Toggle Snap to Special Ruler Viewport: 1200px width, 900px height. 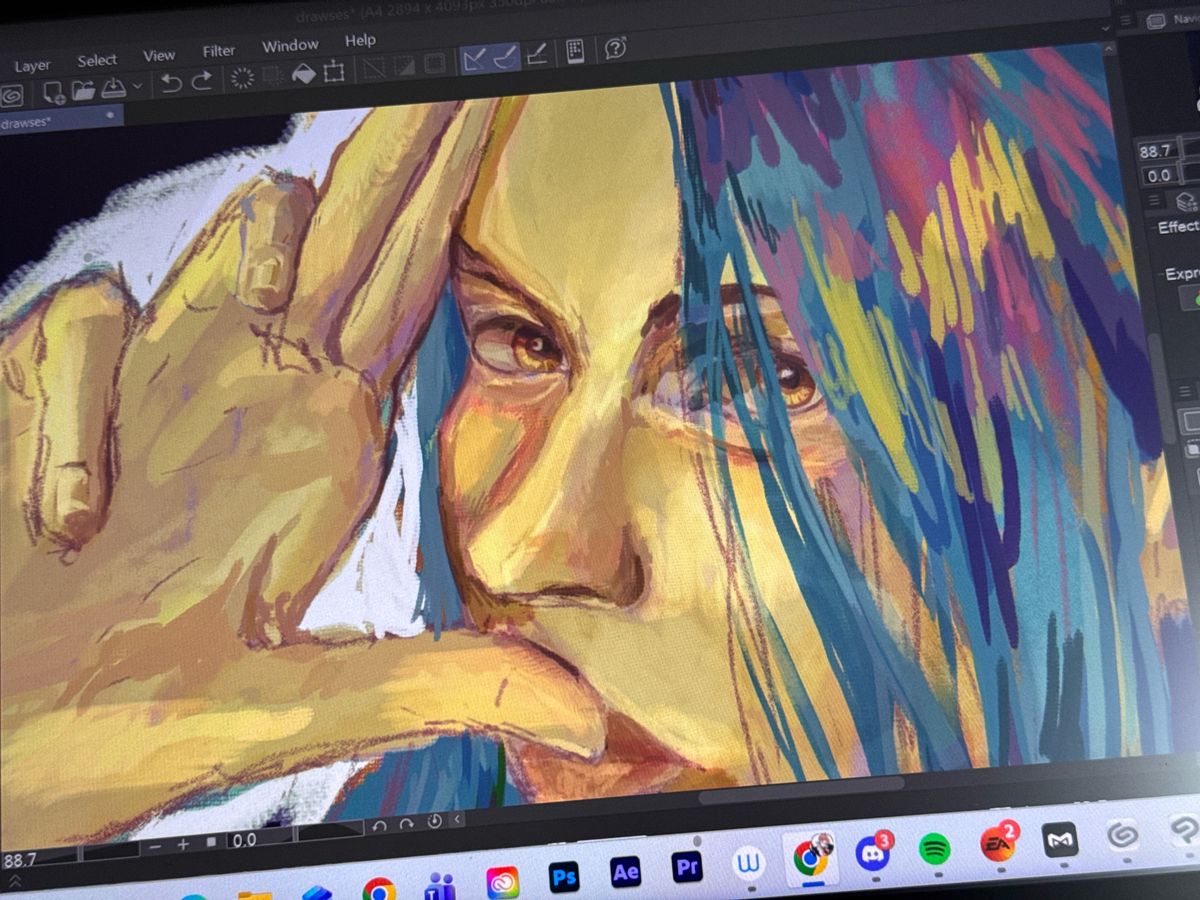point(505,57)
